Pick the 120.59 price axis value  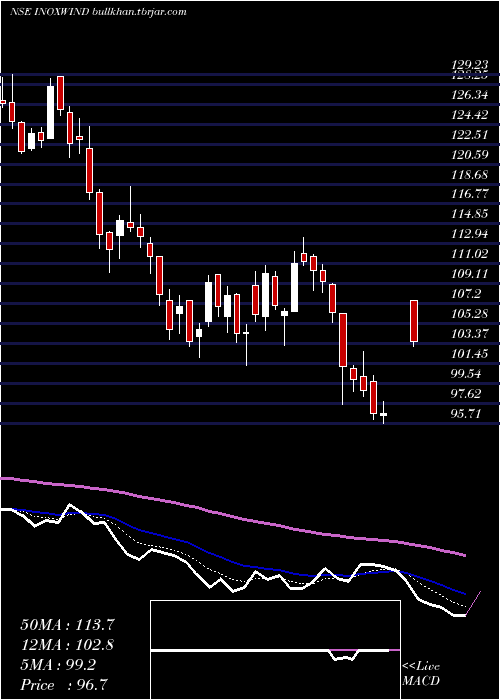click(469, 155)
